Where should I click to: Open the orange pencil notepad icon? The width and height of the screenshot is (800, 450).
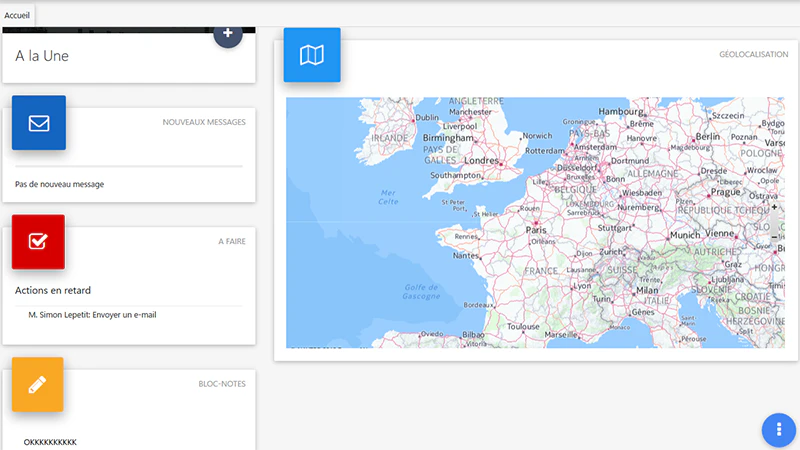point(38,384)
